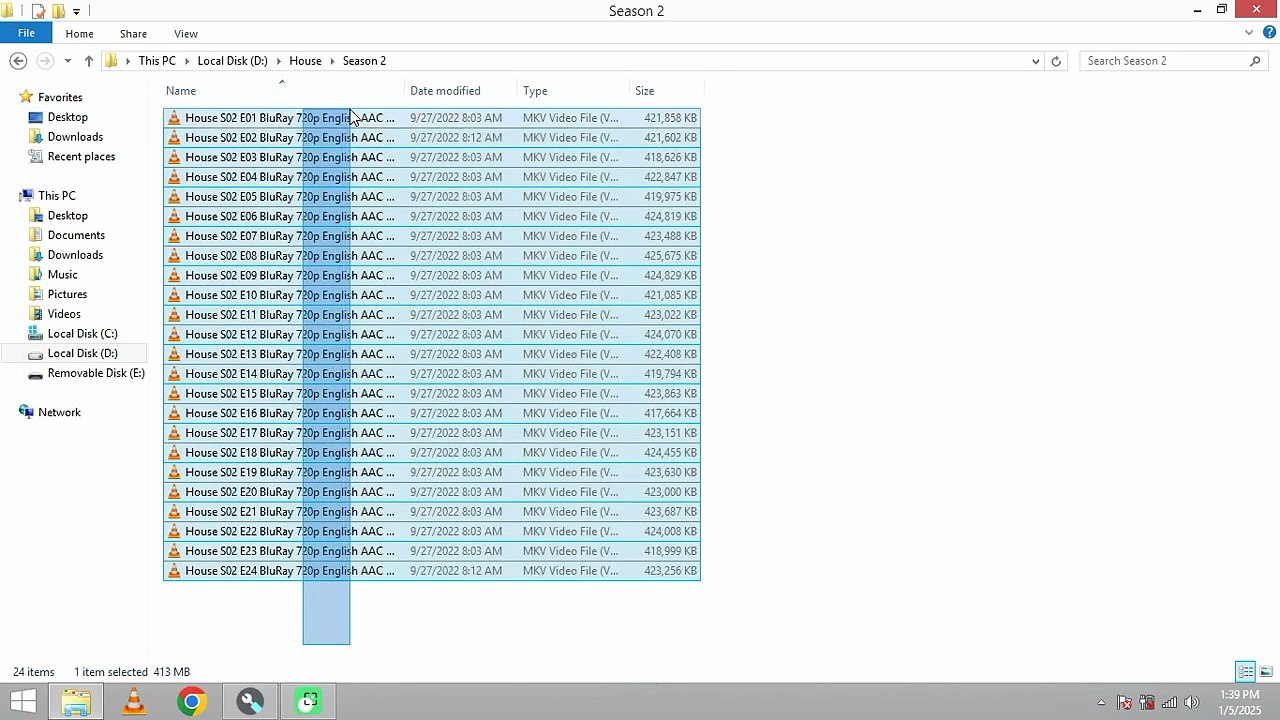1280x720 pixels.
Task: Launch Google Chrome from the taskbar
Action: [192, 702]
